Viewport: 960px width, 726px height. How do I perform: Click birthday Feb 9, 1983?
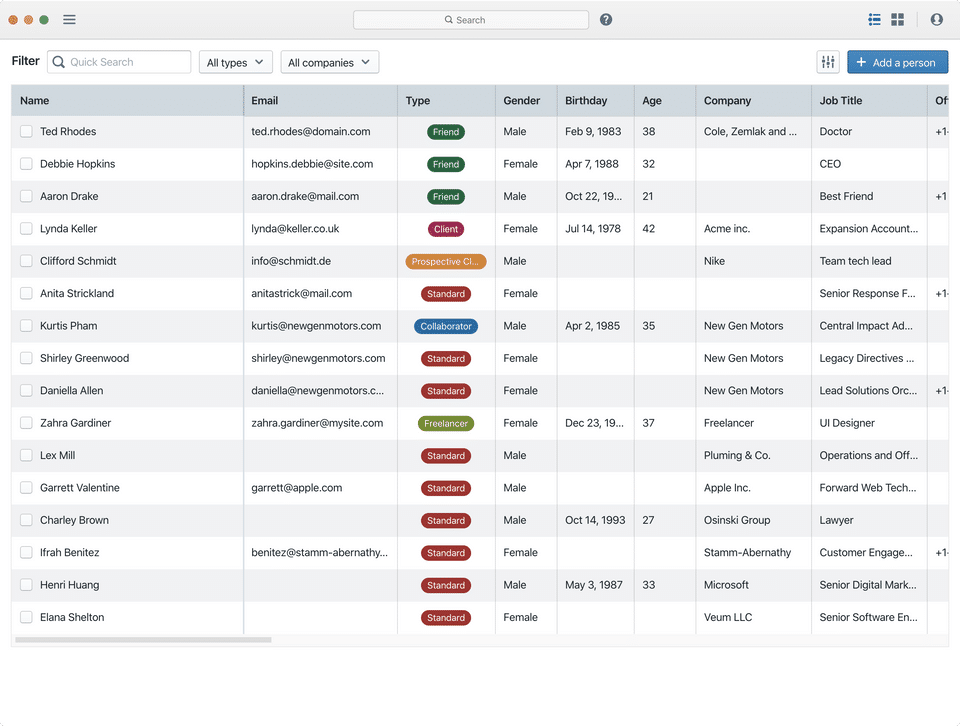click(593, 132)
